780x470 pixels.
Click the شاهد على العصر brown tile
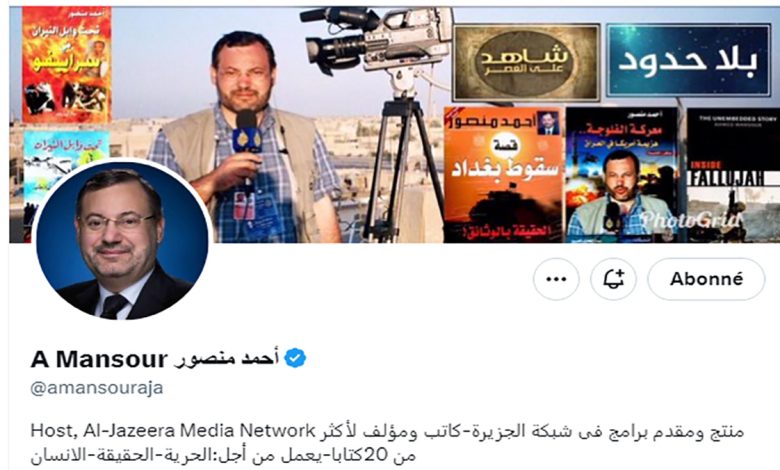pyautogui.click(x=526, y=62)
